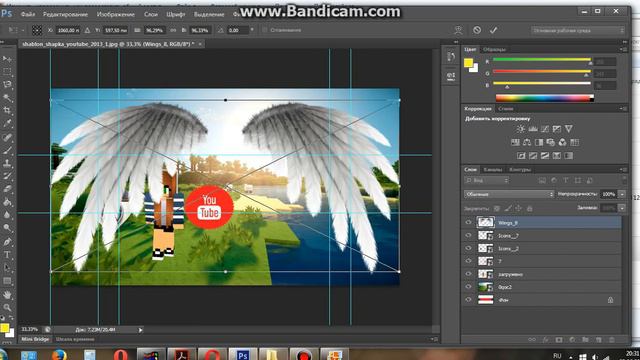Open the Layers panel flyout menu
Viewport: 640px width, 360px height.
pos(623,169)
